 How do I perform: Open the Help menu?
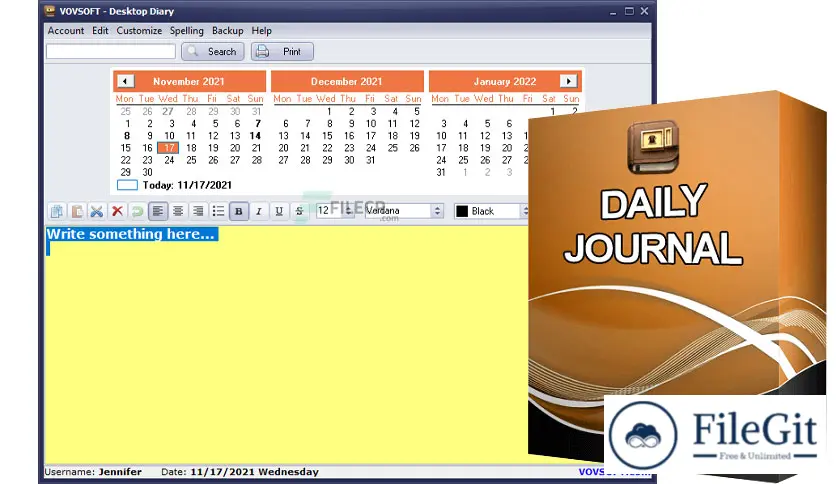[x=261, y=30]
